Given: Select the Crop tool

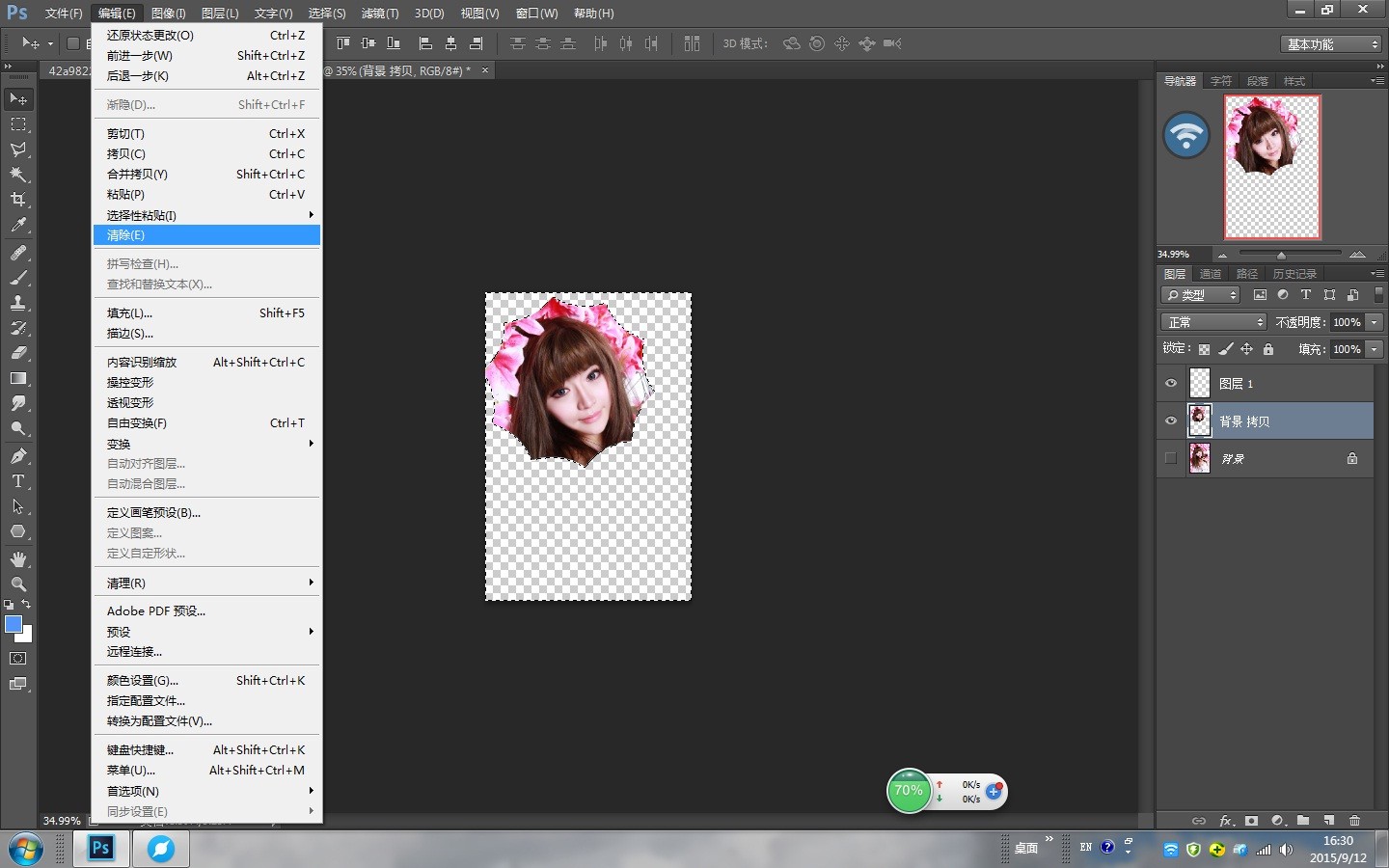Looking at the screenshot, I should (18, 200).
